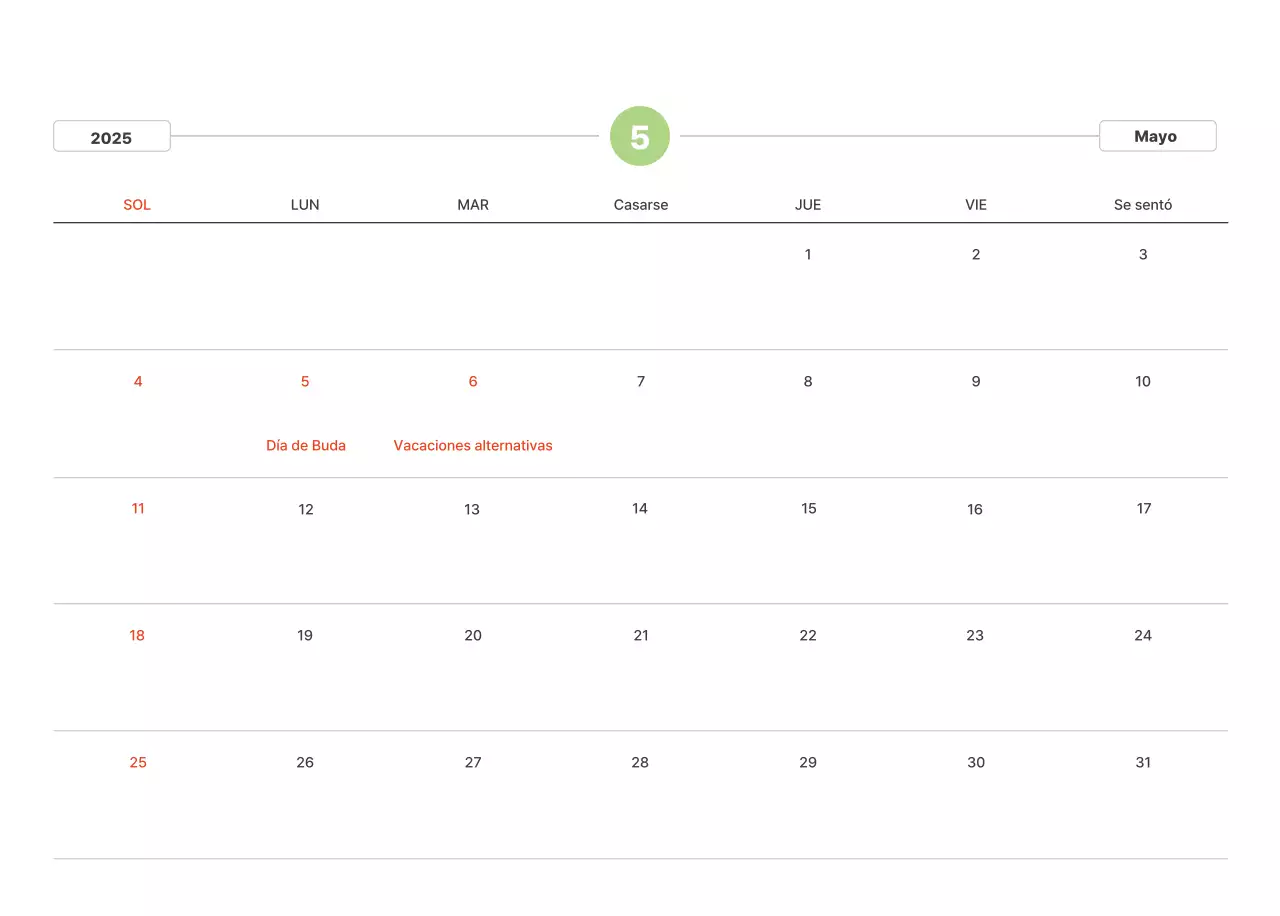Select date 14 in the grid

(640, 509)
